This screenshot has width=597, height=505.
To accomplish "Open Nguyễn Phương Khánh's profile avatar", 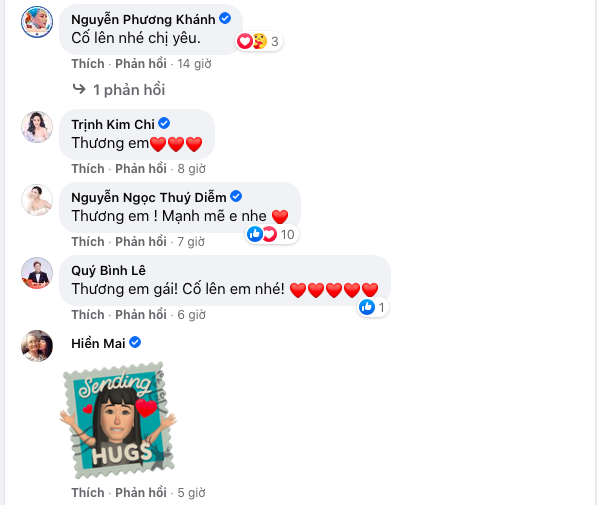I will [x=37, y=22].
